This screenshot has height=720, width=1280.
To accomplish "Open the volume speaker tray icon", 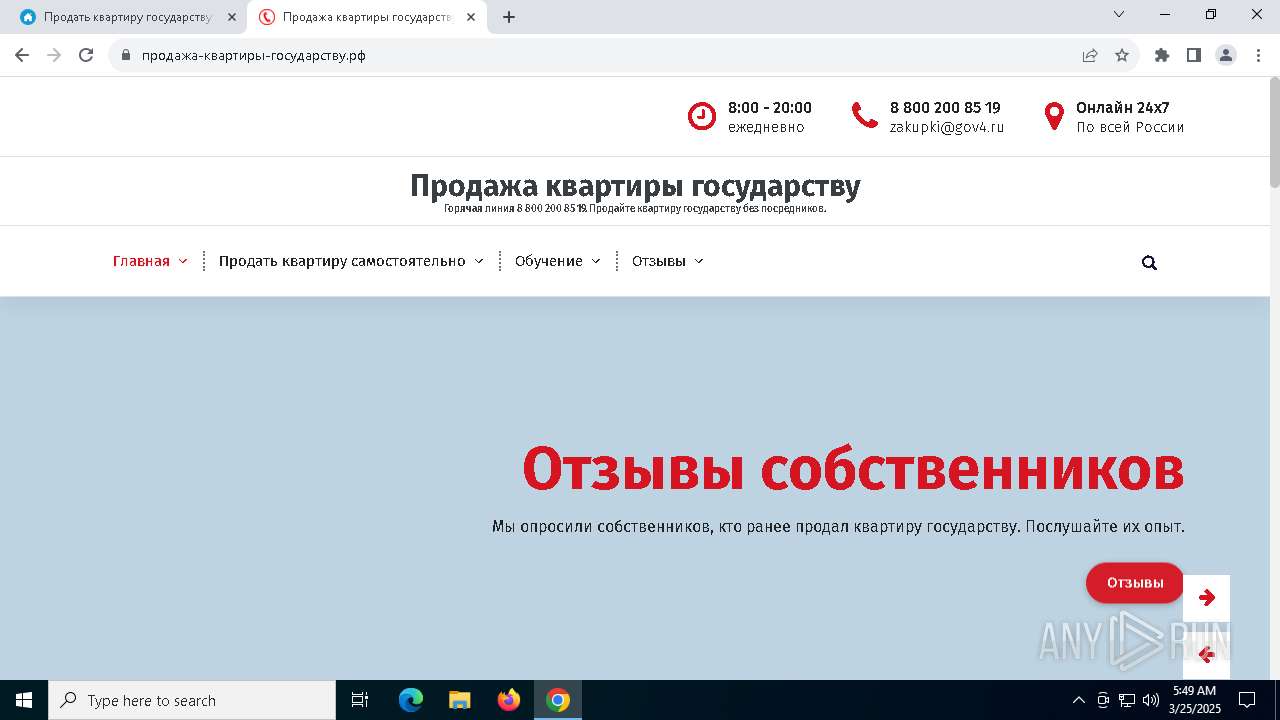I will point(1151,700).
